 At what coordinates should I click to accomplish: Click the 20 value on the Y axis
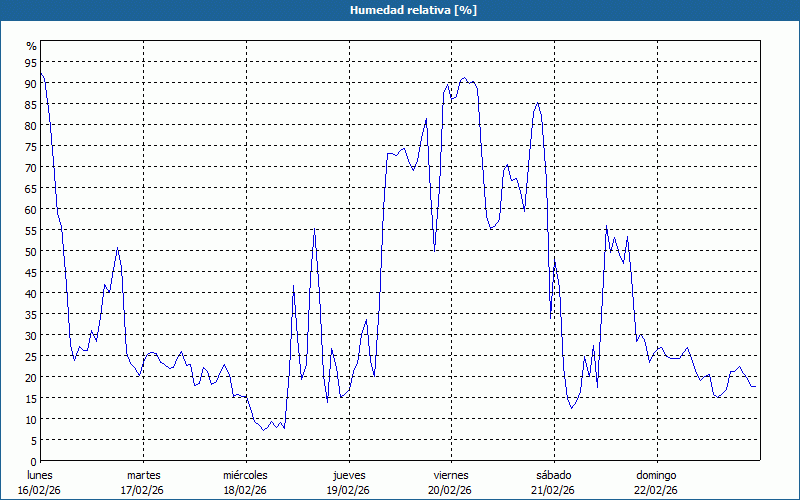click(31, 378)
